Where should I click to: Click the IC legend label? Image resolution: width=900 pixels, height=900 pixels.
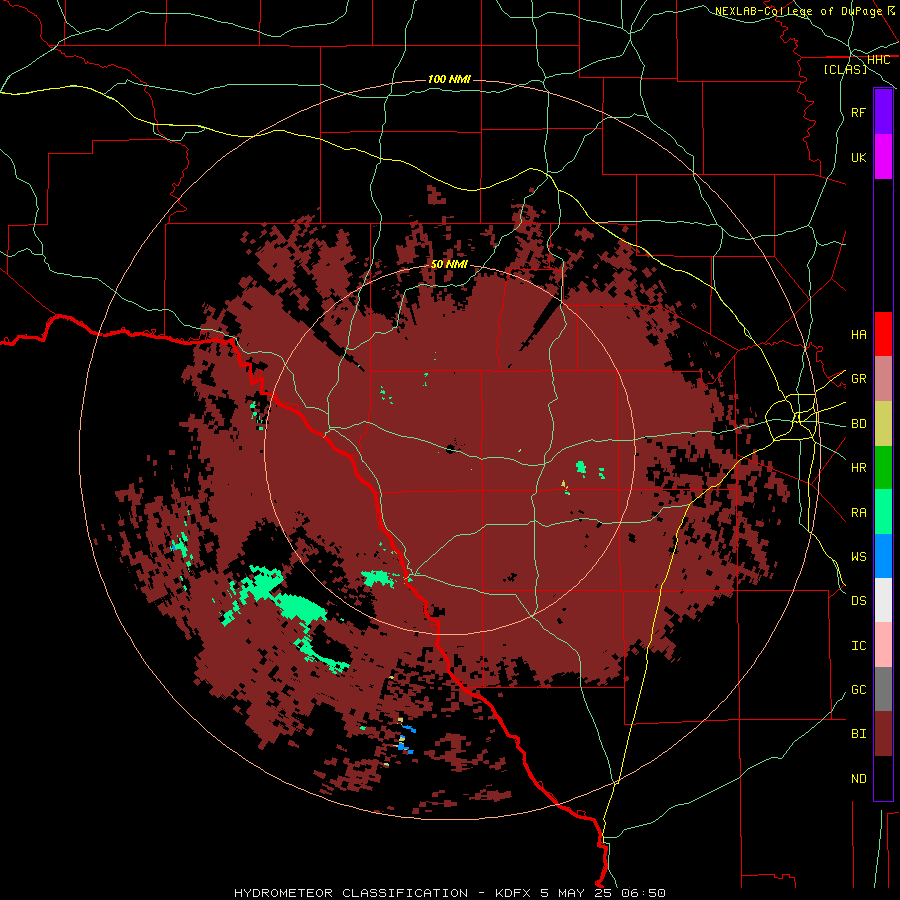(858, 645)
